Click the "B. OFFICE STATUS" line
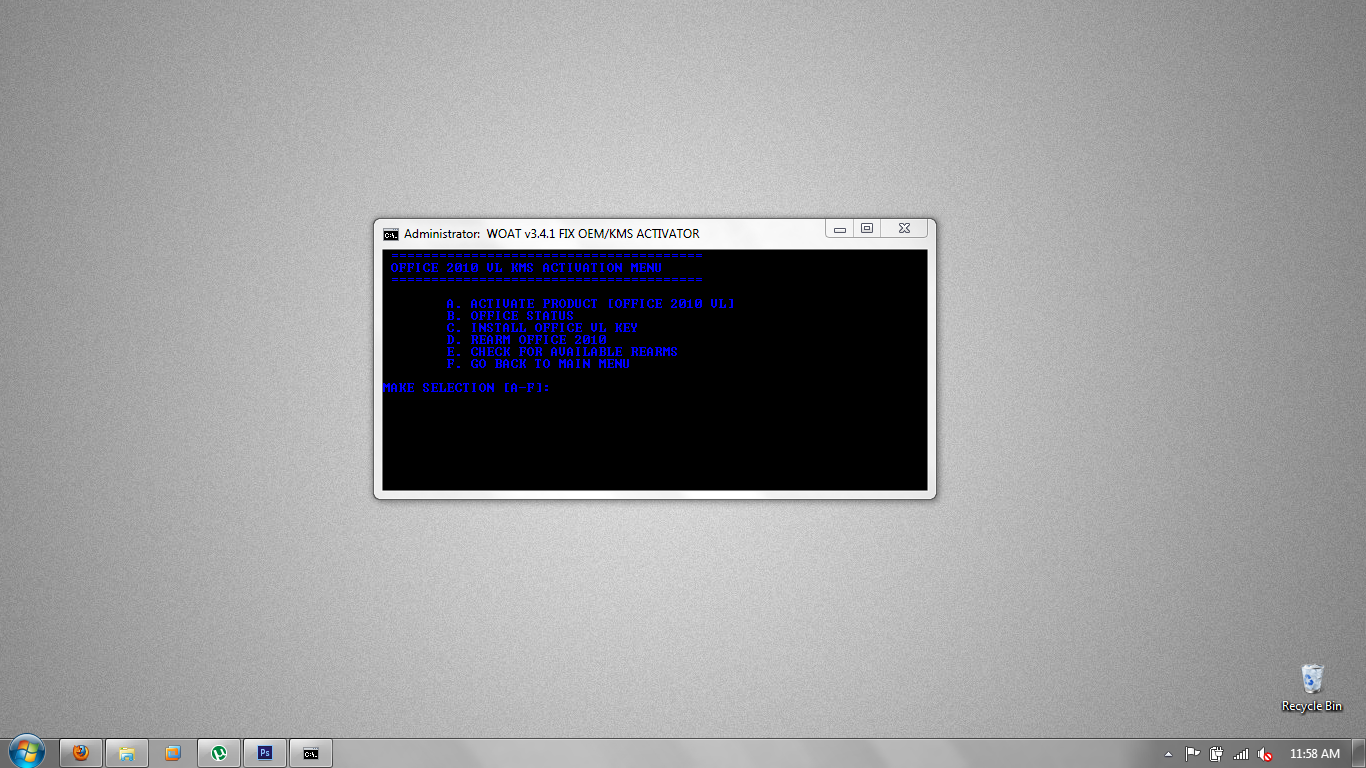The image size is (1366, 768). [510, 316]
